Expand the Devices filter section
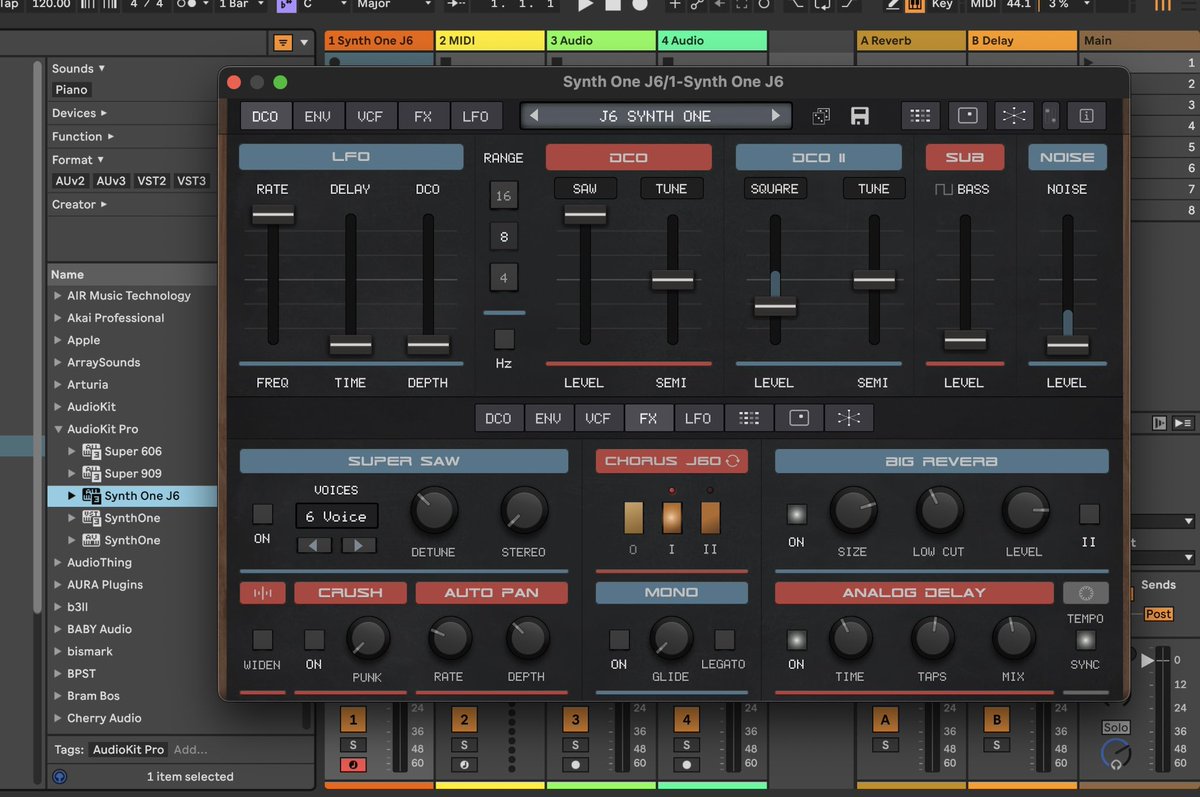Screen dimensions: 1200x797 tap(79, 113)
